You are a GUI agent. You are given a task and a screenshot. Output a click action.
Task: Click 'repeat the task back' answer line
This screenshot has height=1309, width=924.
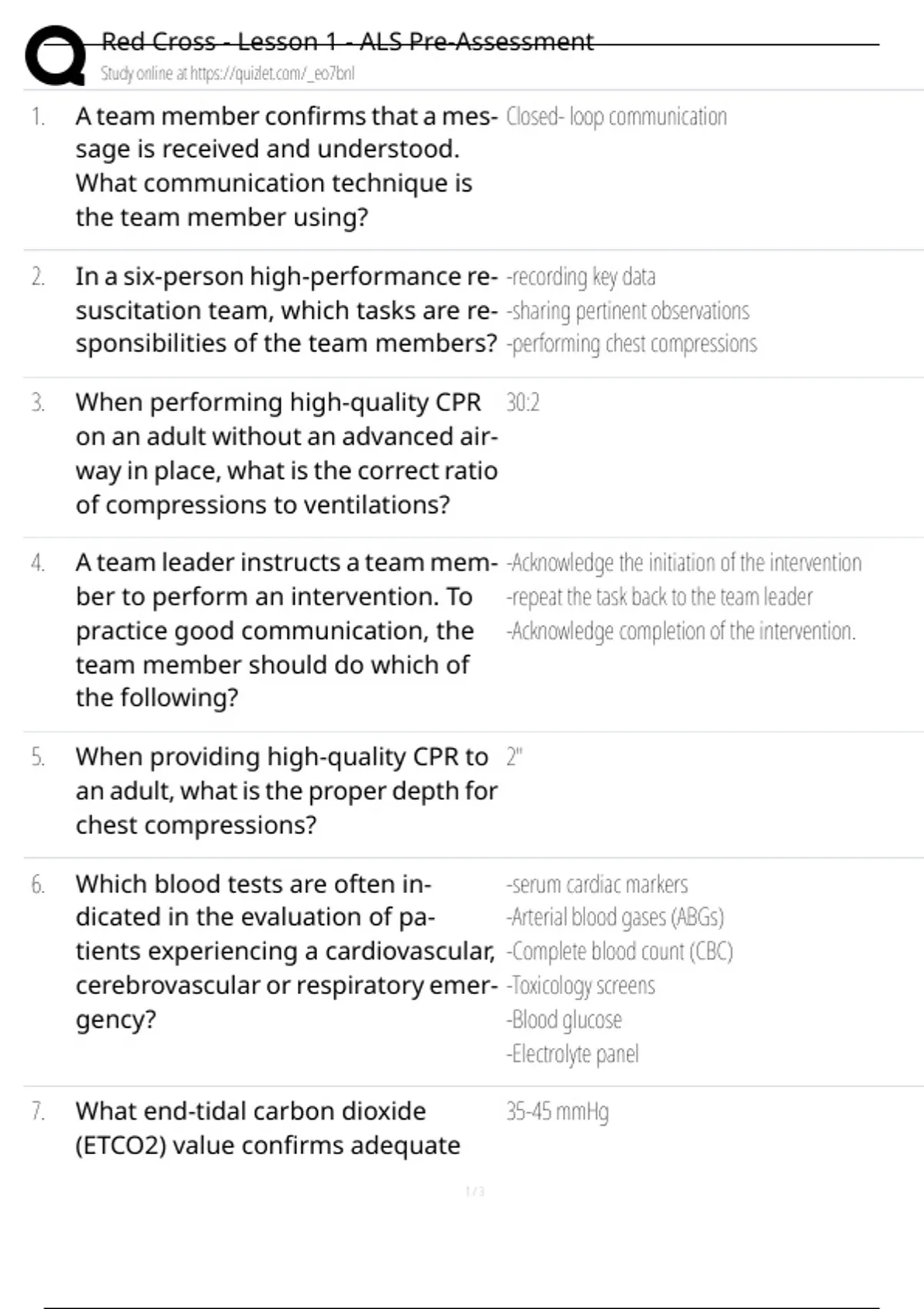(x=659, y=597)
